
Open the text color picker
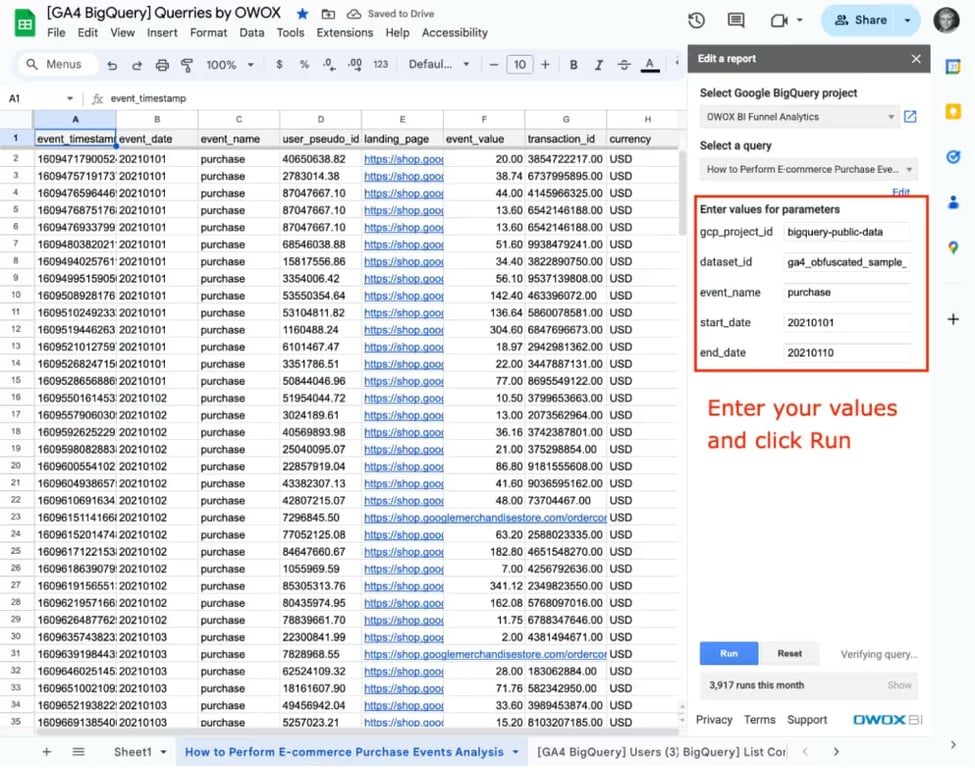click(x=650, y=65)
